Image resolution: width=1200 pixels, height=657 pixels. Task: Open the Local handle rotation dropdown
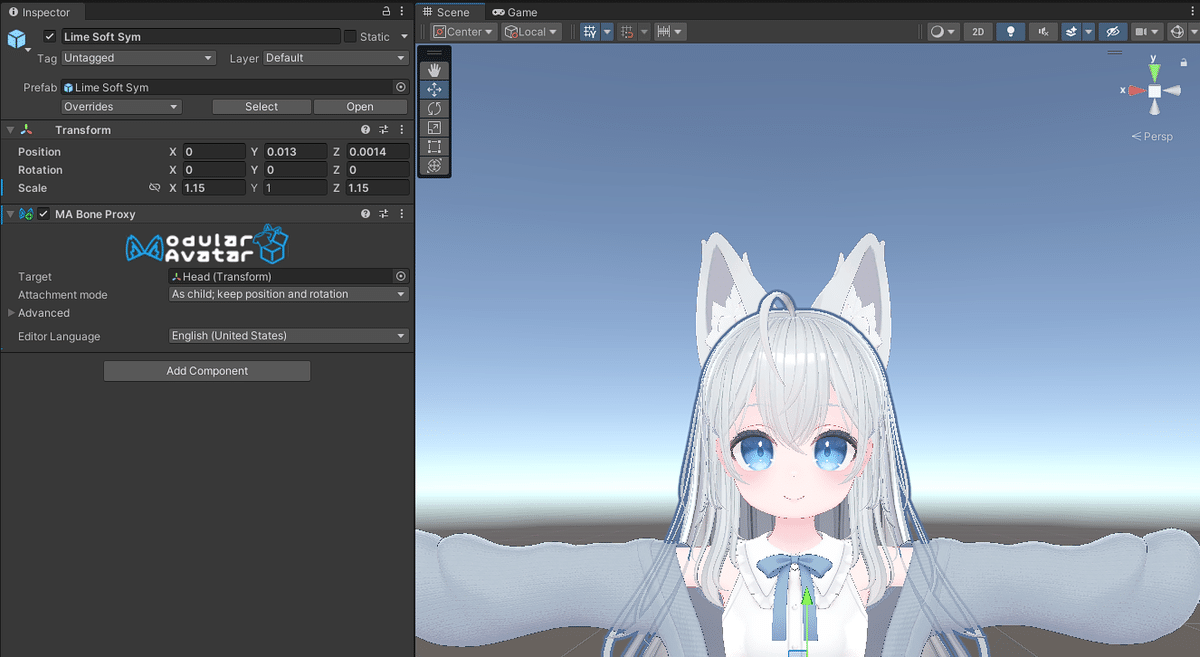click(531, 32)
